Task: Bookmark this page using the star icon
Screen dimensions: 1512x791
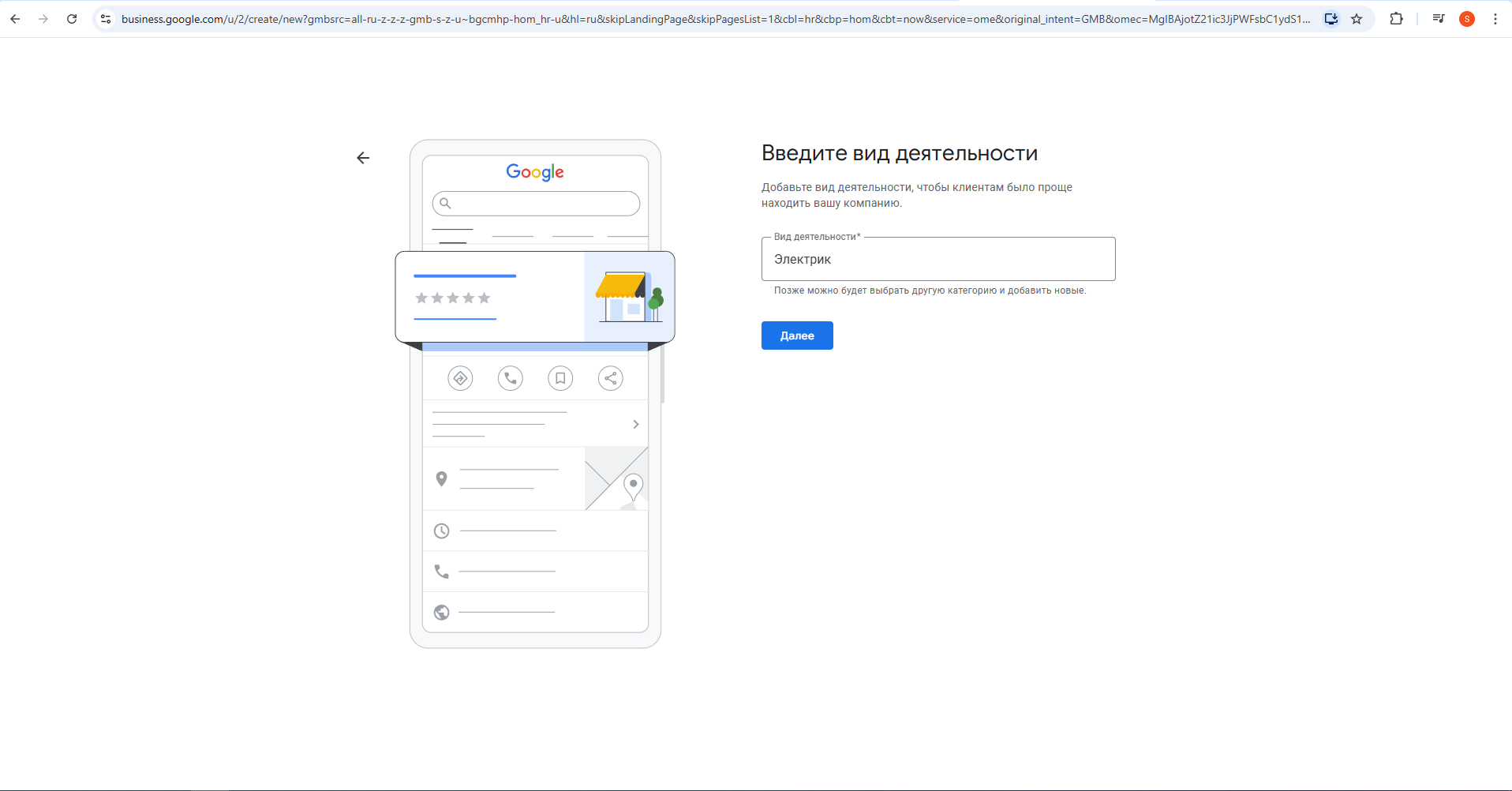Action: tap(1357, 19)
